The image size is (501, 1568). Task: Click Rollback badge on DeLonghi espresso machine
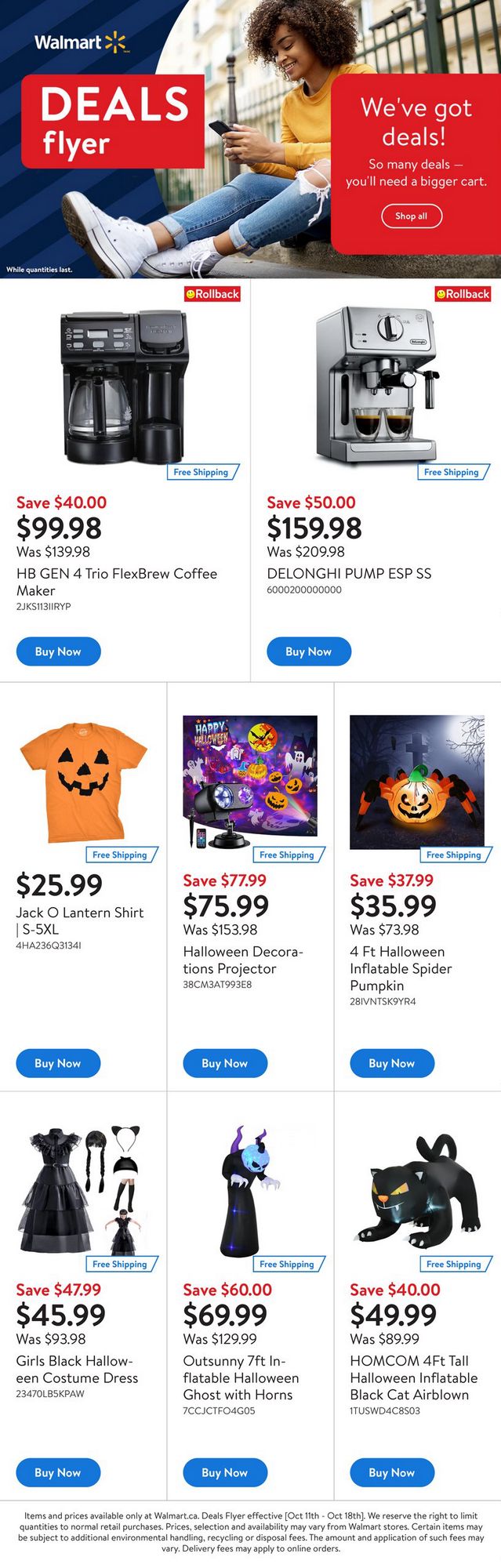(x=463, y=294)
